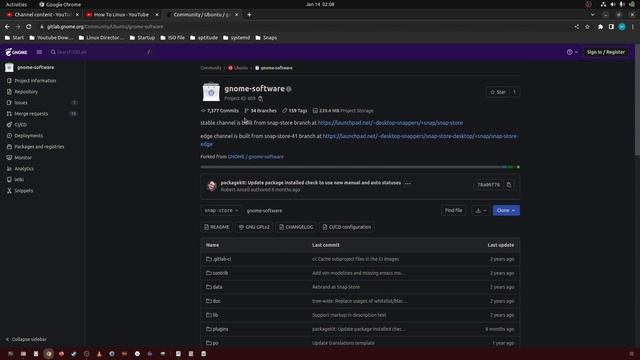
Task: Open the doc folder
Action: click(x=213, y=301)
